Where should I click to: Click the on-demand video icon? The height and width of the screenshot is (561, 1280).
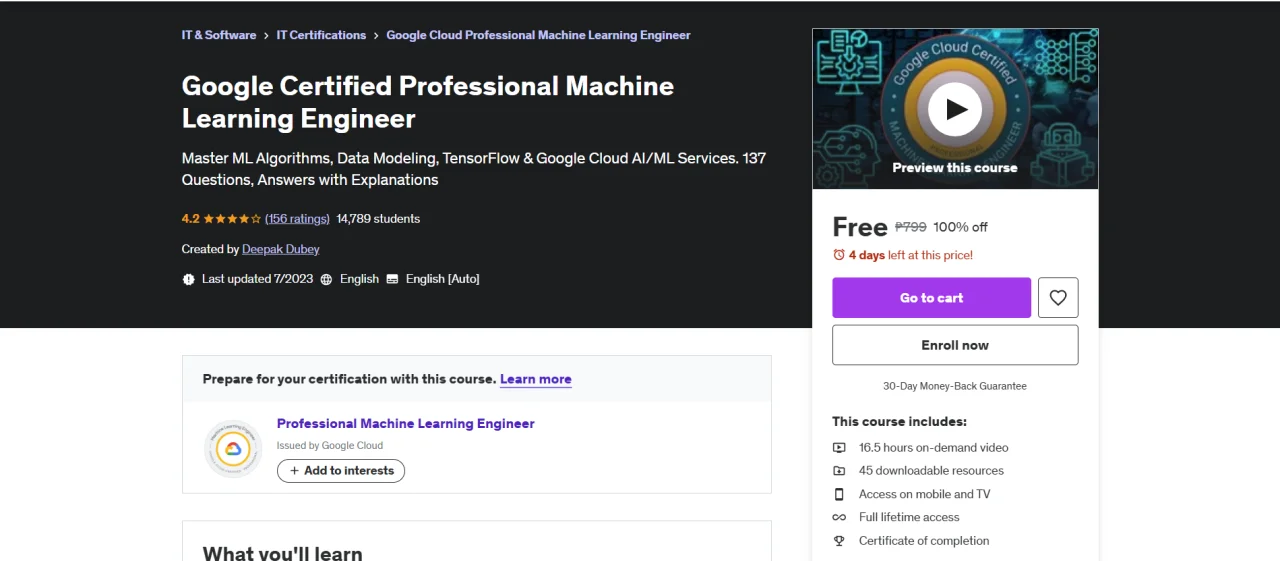(x=839, y=448)
